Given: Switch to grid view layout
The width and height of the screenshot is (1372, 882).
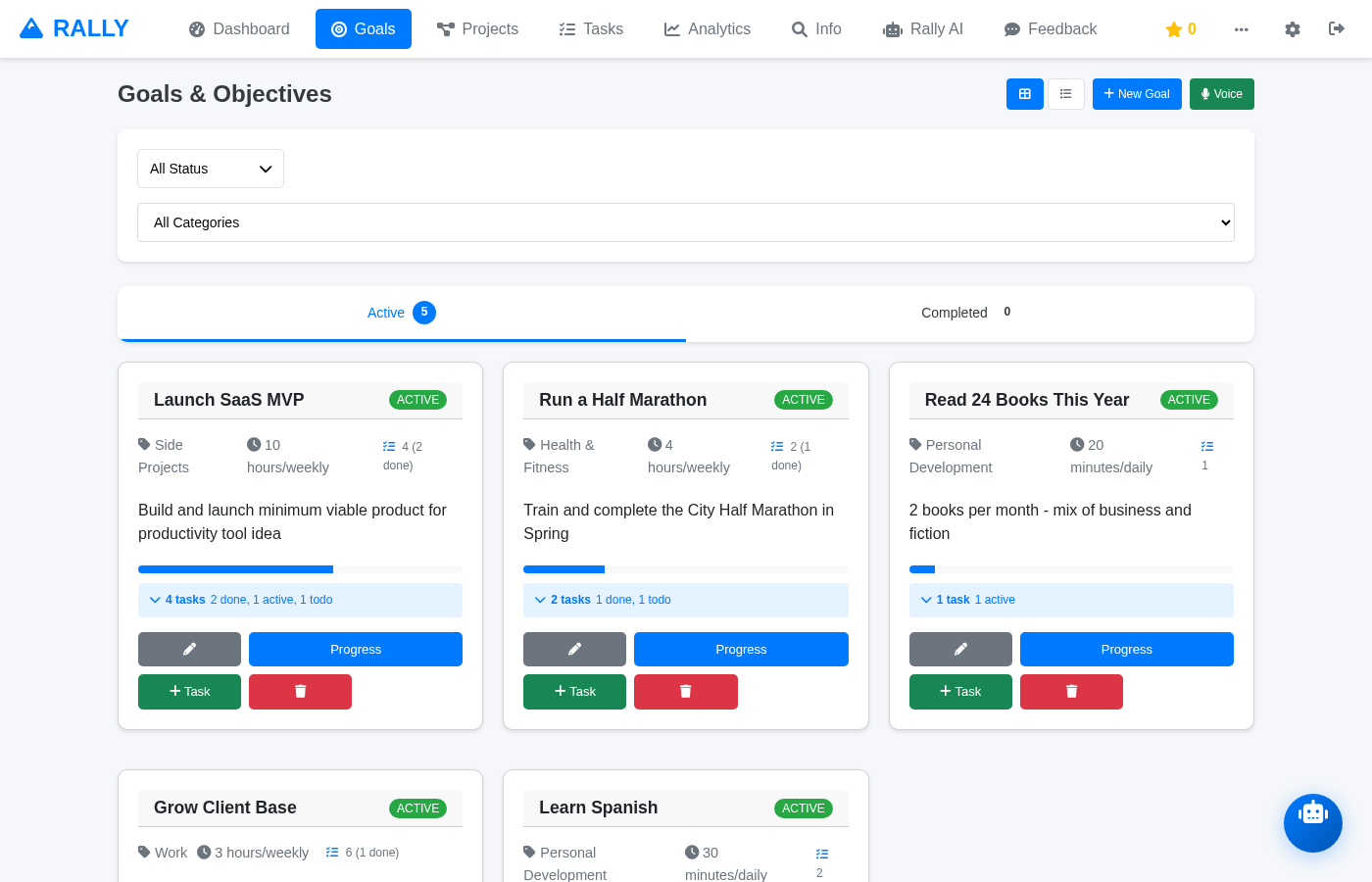Looking at the screenshot, I should pyautogui.click(x=1024, y=94).
